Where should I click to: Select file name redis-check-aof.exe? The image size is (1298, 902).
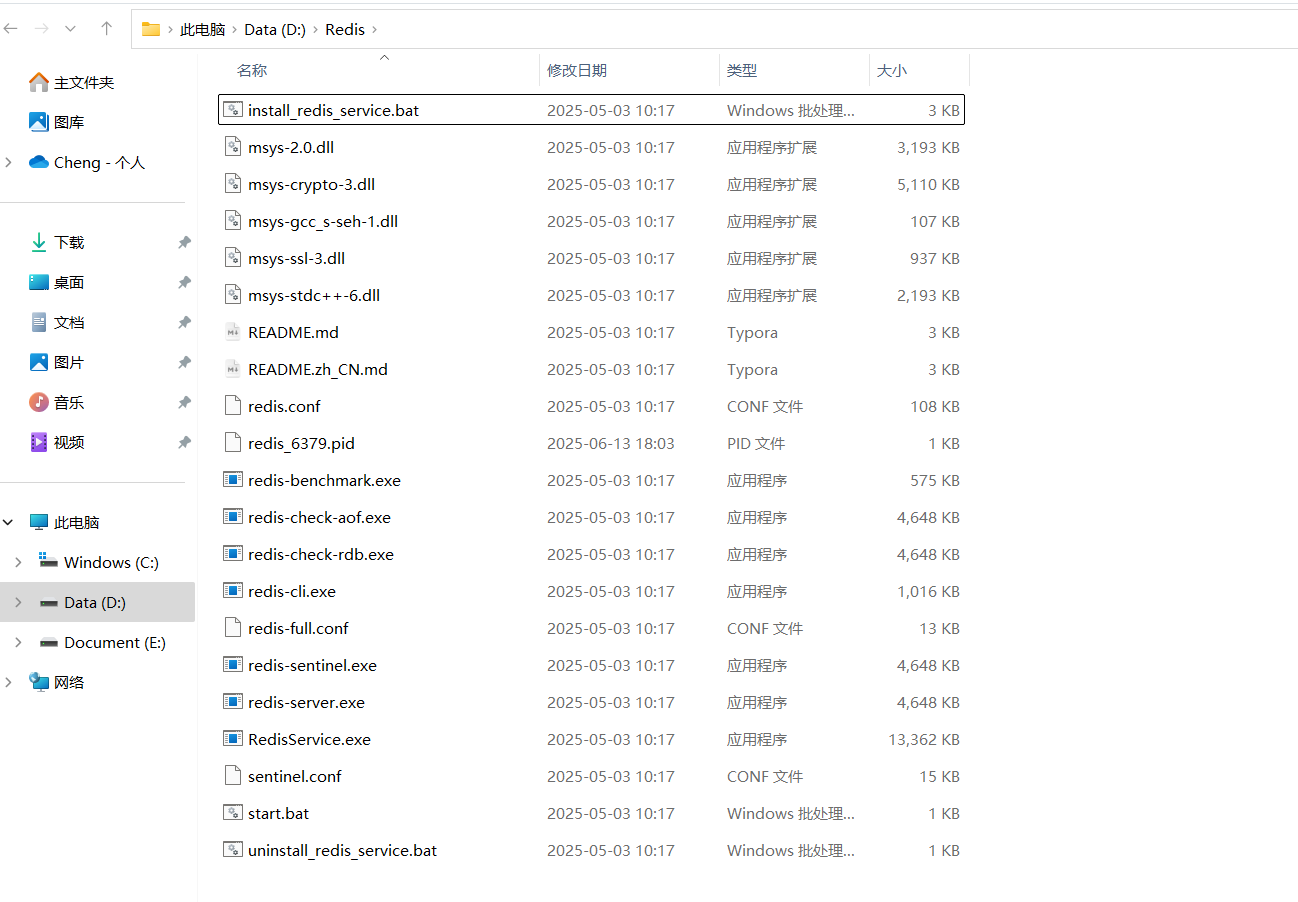pyautogui.click(x=319, y=517)
